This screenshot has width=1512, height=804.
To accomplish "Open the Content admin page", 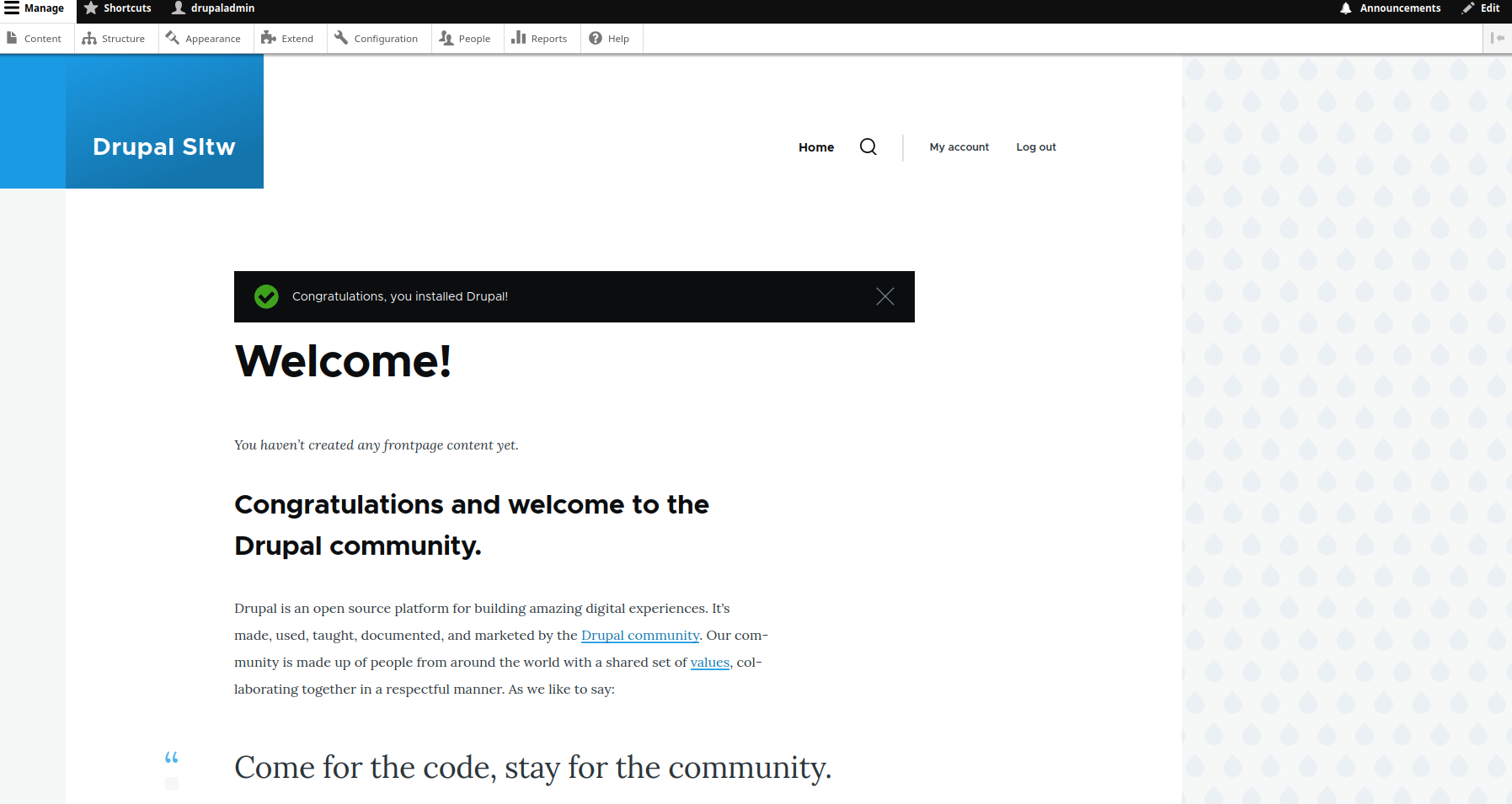I will pyautogui.click(x=35, y=39).
